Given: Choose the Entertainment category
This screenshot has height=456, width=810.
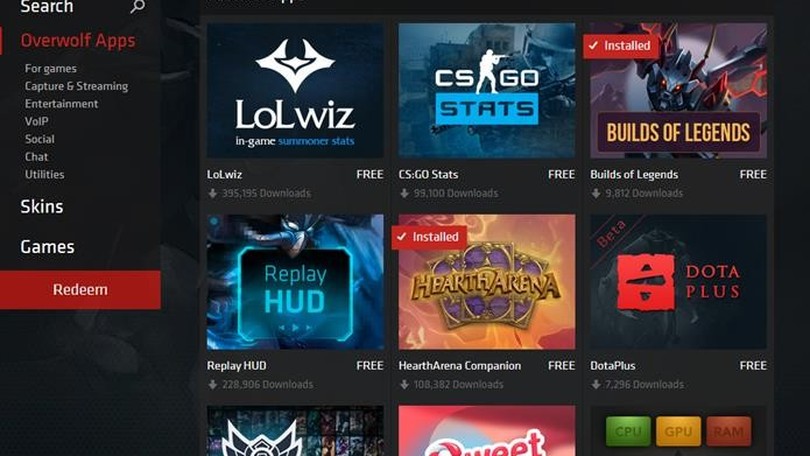Looking at the screenshot, I should (61, 104).
